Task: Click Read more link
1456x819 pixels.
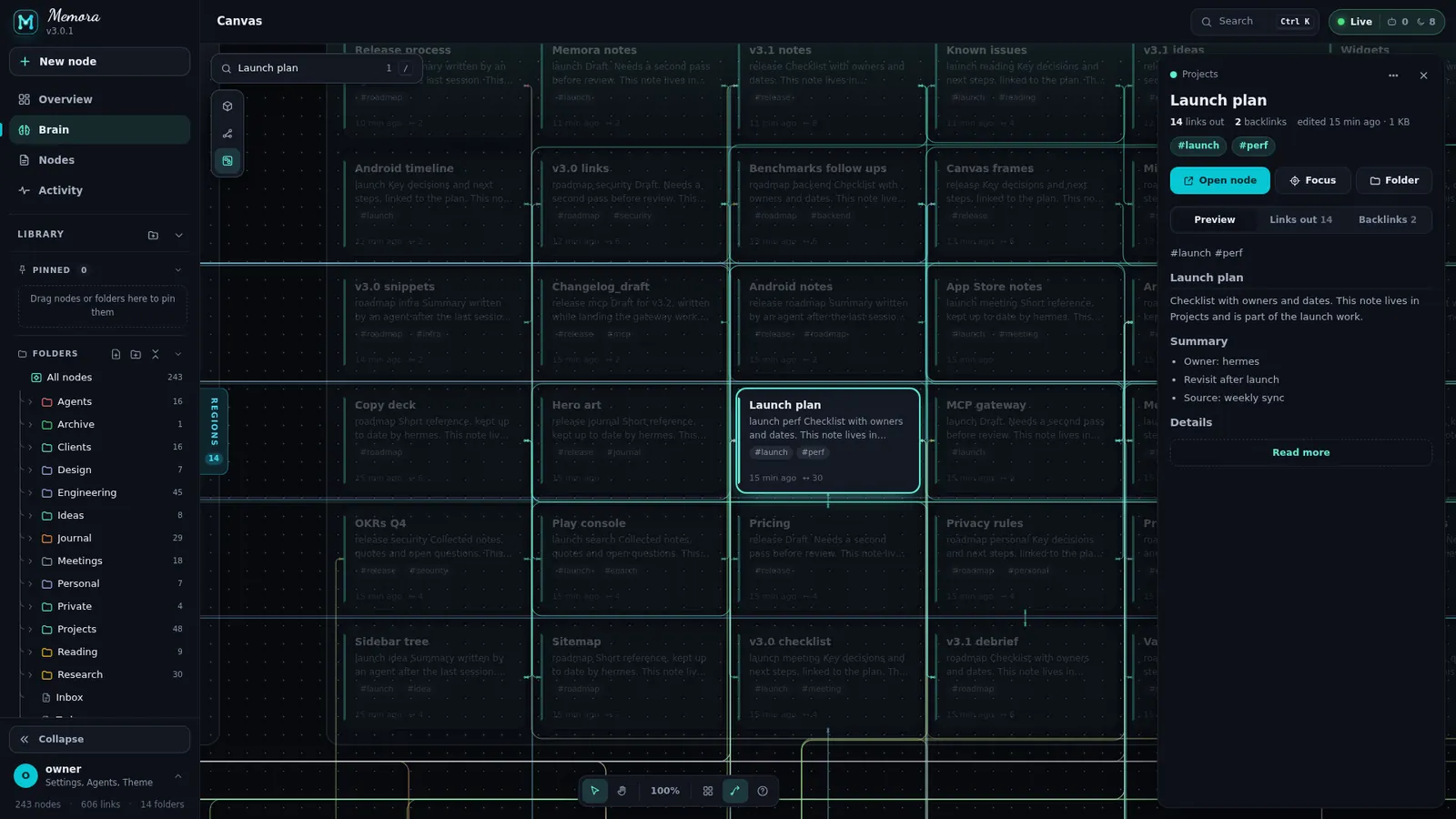Action: click(x=1300, y=453)
